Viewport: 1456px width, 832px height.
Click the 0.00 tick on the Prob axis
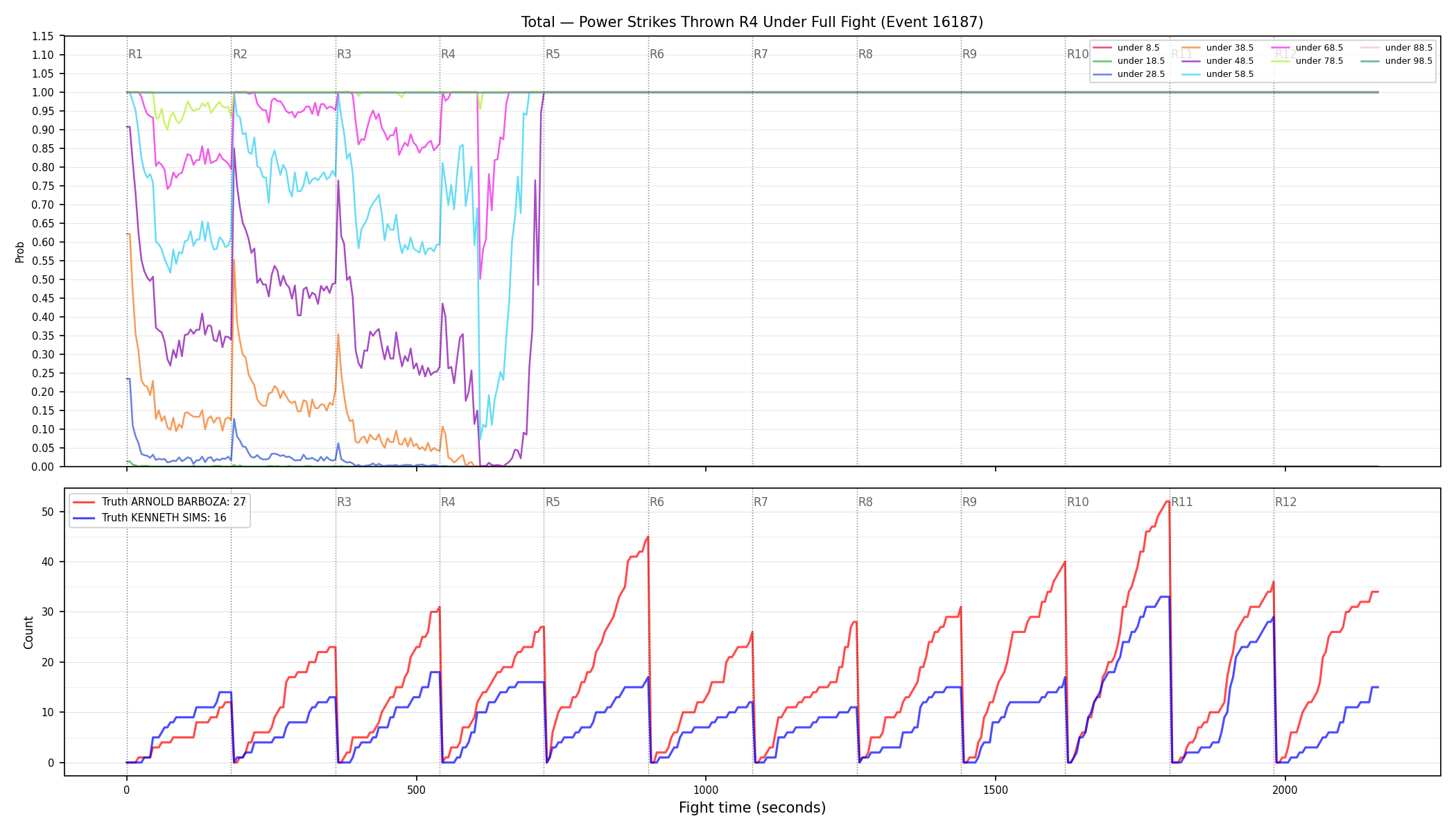pyautogui.click(x=43, y=467)
